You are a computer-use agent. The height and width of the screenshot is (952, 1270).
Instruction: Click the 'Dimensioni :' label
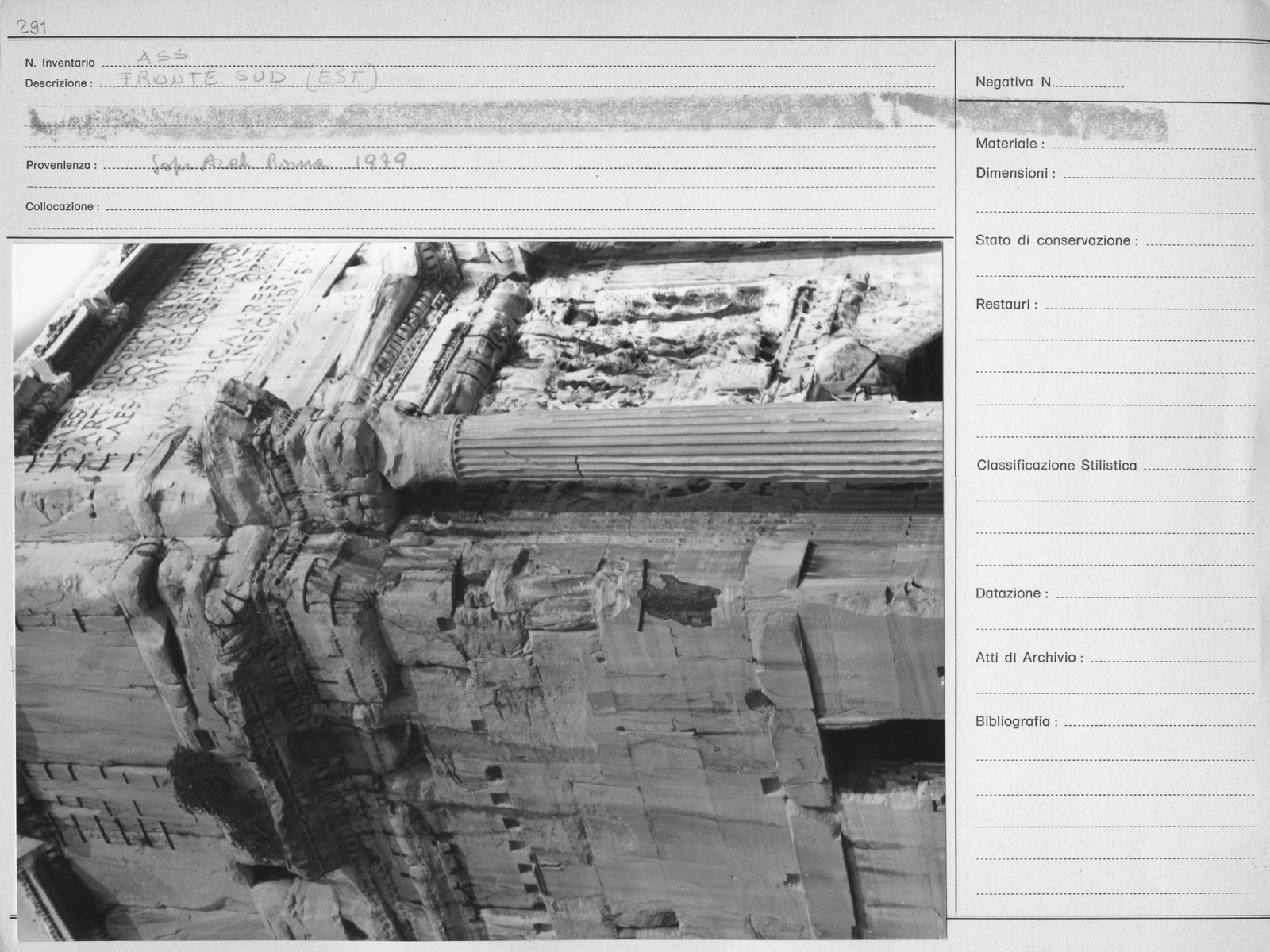pyautogui.click(x=1015, y=173)
